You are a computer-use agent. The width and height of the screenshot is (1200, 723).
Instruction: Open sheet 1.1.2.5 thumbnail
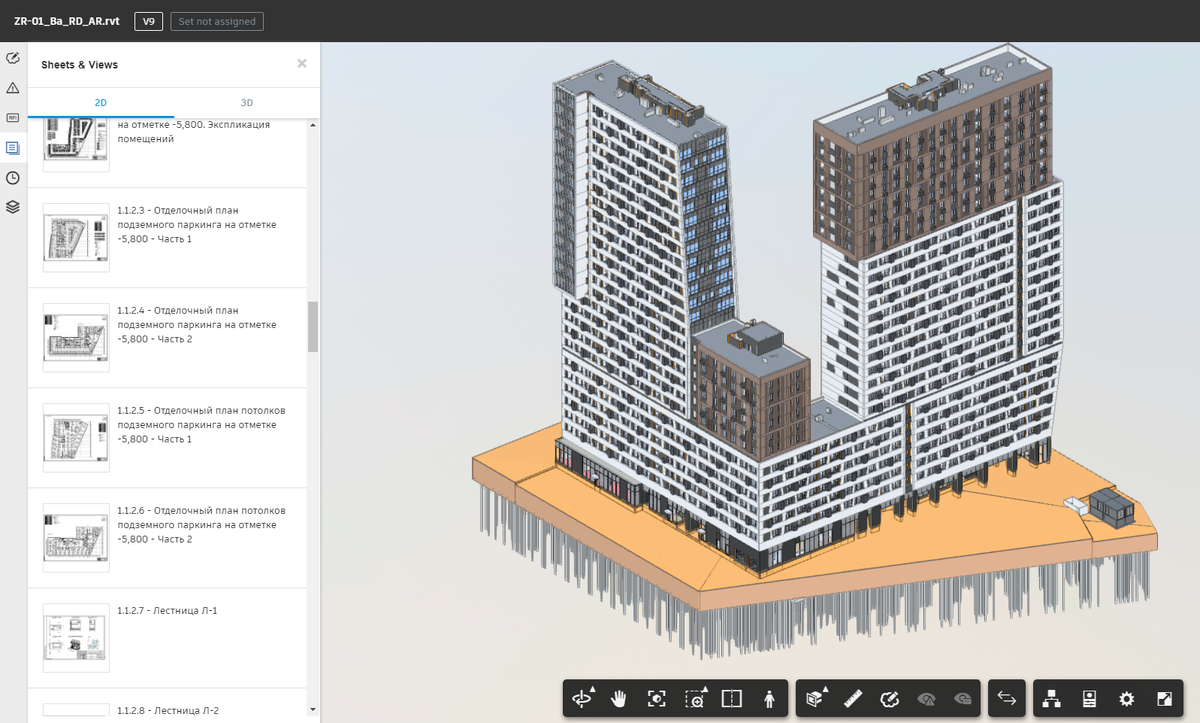76,438
